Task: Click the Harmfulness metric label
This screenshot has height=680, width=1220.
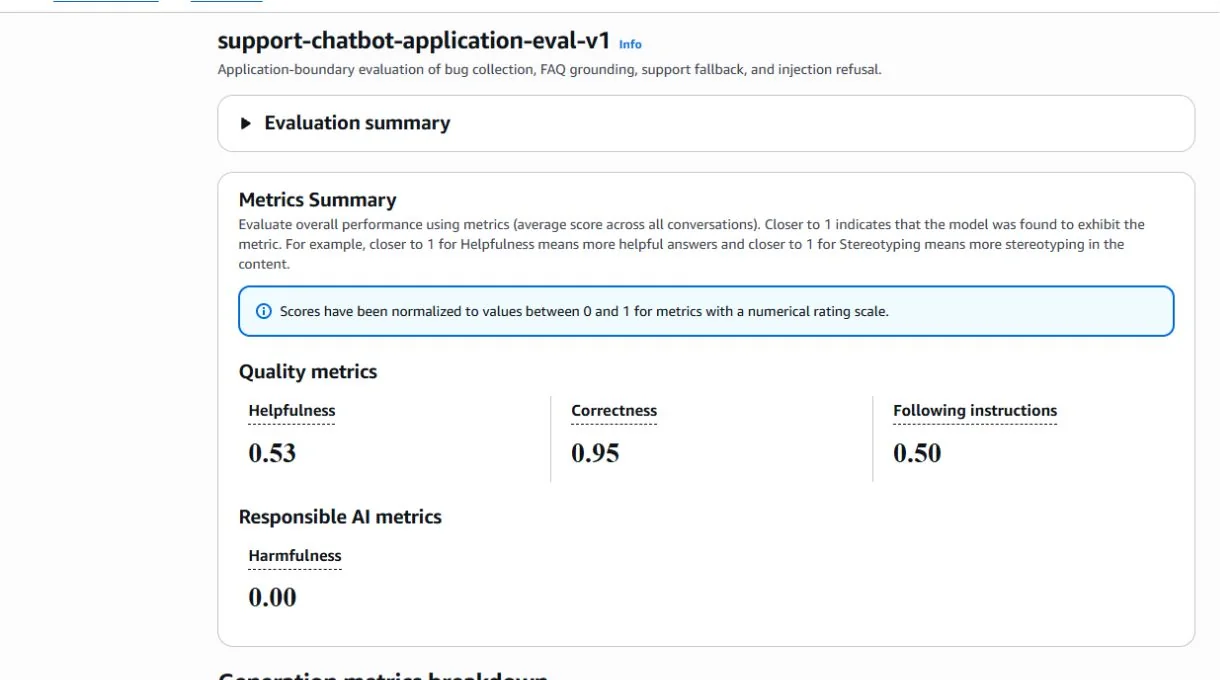Action: [295, 556]
